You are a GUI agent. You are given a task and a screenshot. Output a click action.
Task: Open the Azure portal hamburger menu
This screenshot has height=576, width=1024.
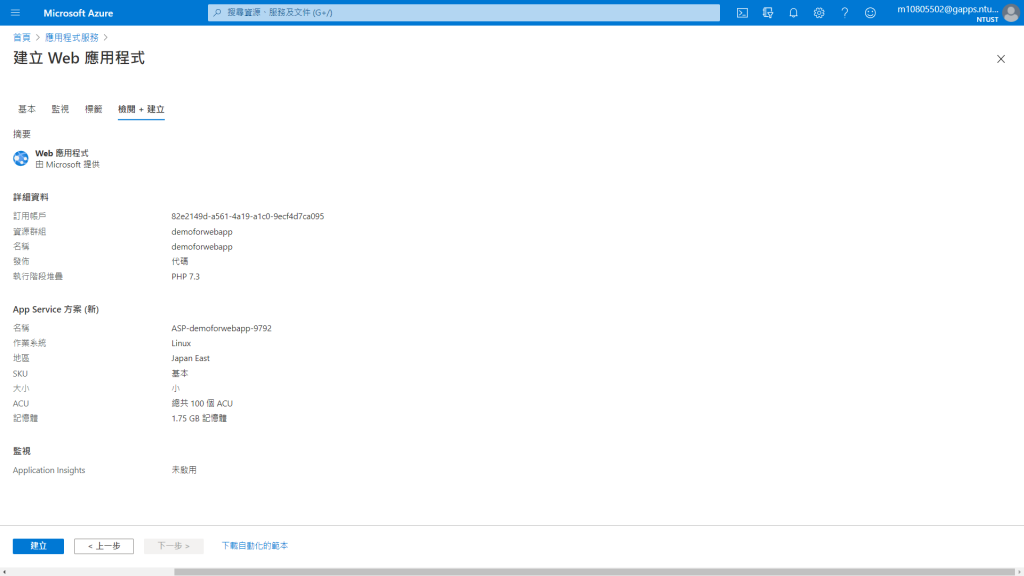point(16,12)
